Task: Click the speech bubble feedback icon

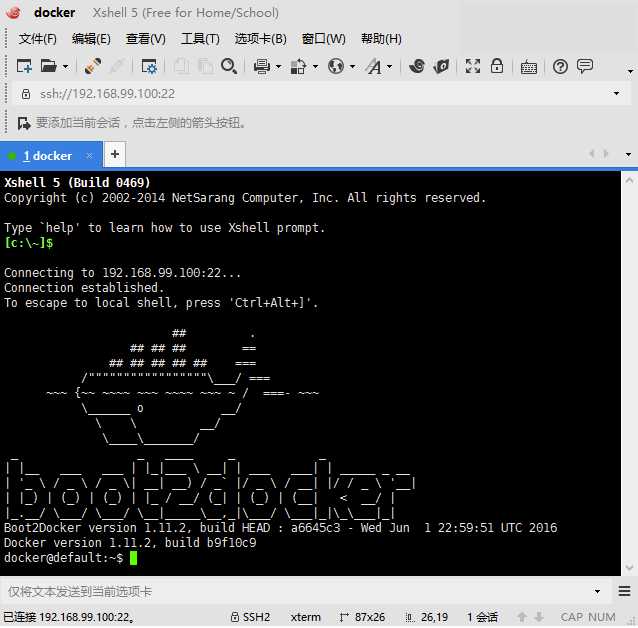Action: click(x=585, y=66)
